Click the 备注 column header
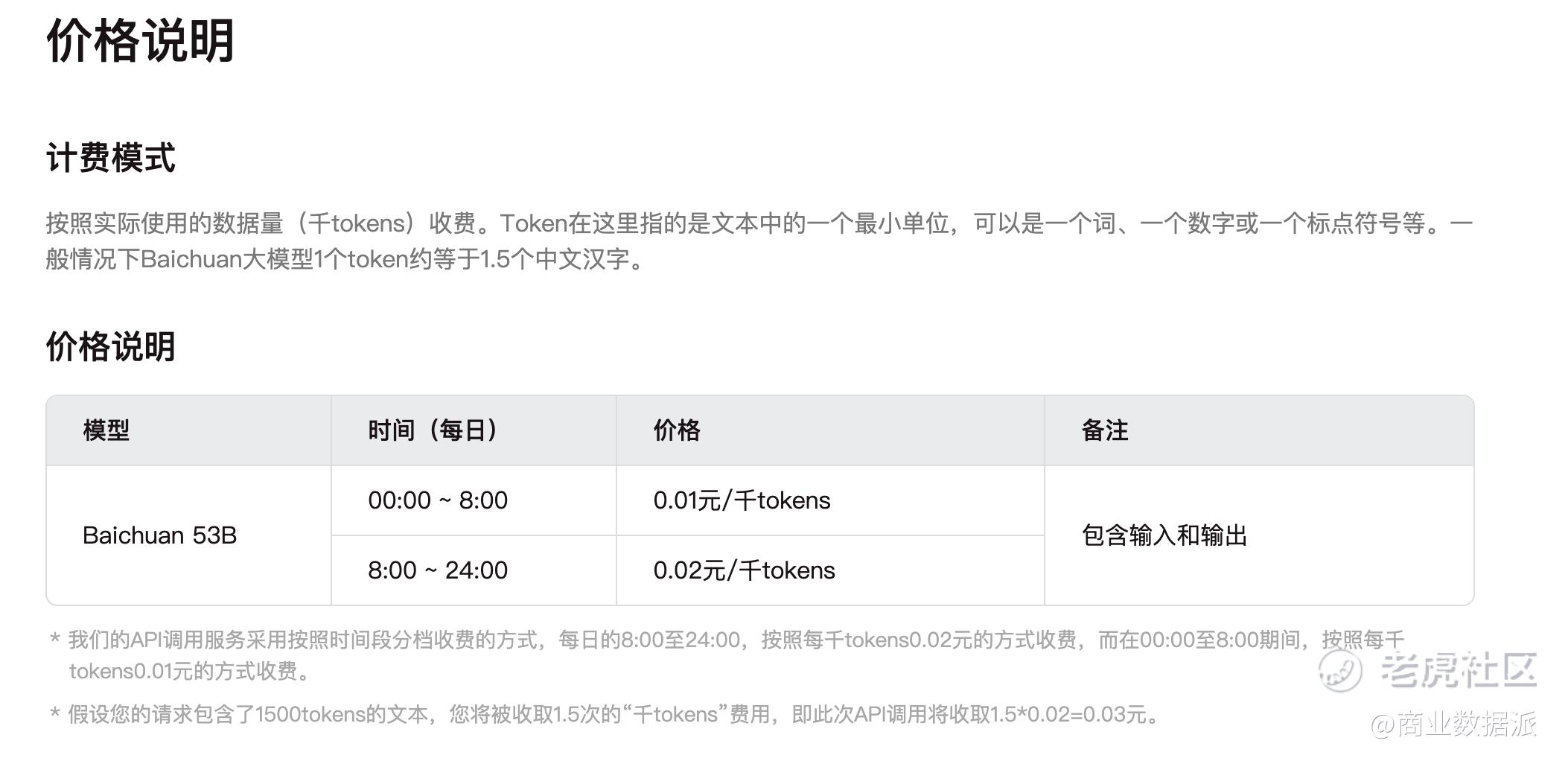The height and width of the screenshot is (761, 1568). click(1105, 430)
